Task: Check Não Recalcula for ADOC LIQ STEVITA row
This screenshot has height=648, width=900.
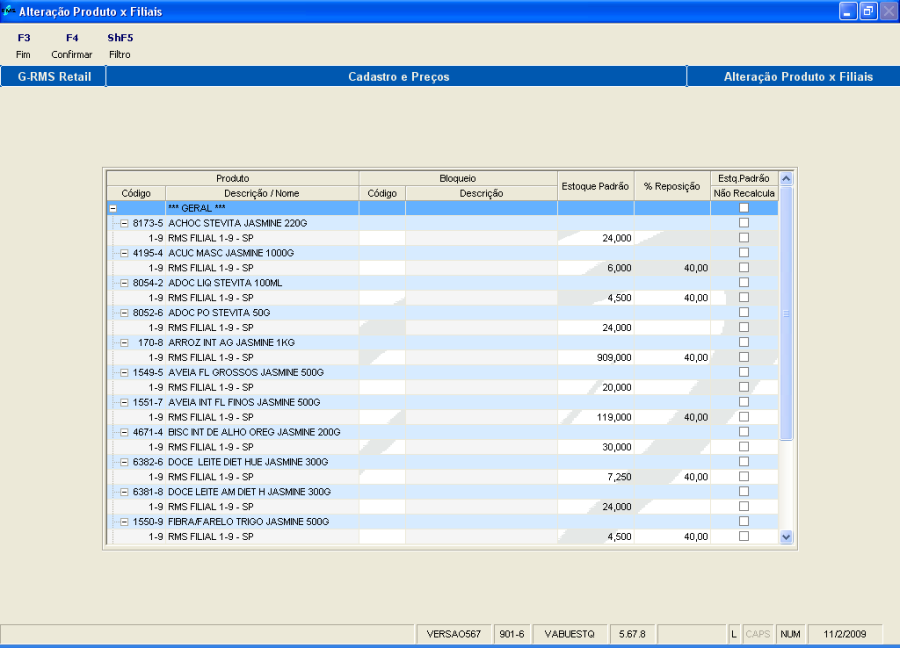Action: pos(744,282)
